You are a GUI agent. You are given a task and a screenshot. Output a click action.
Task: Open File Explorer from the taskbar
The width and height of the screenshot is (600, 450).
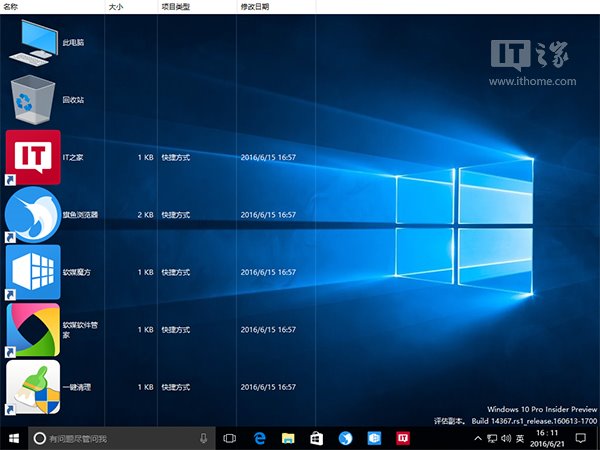(287, 438)
